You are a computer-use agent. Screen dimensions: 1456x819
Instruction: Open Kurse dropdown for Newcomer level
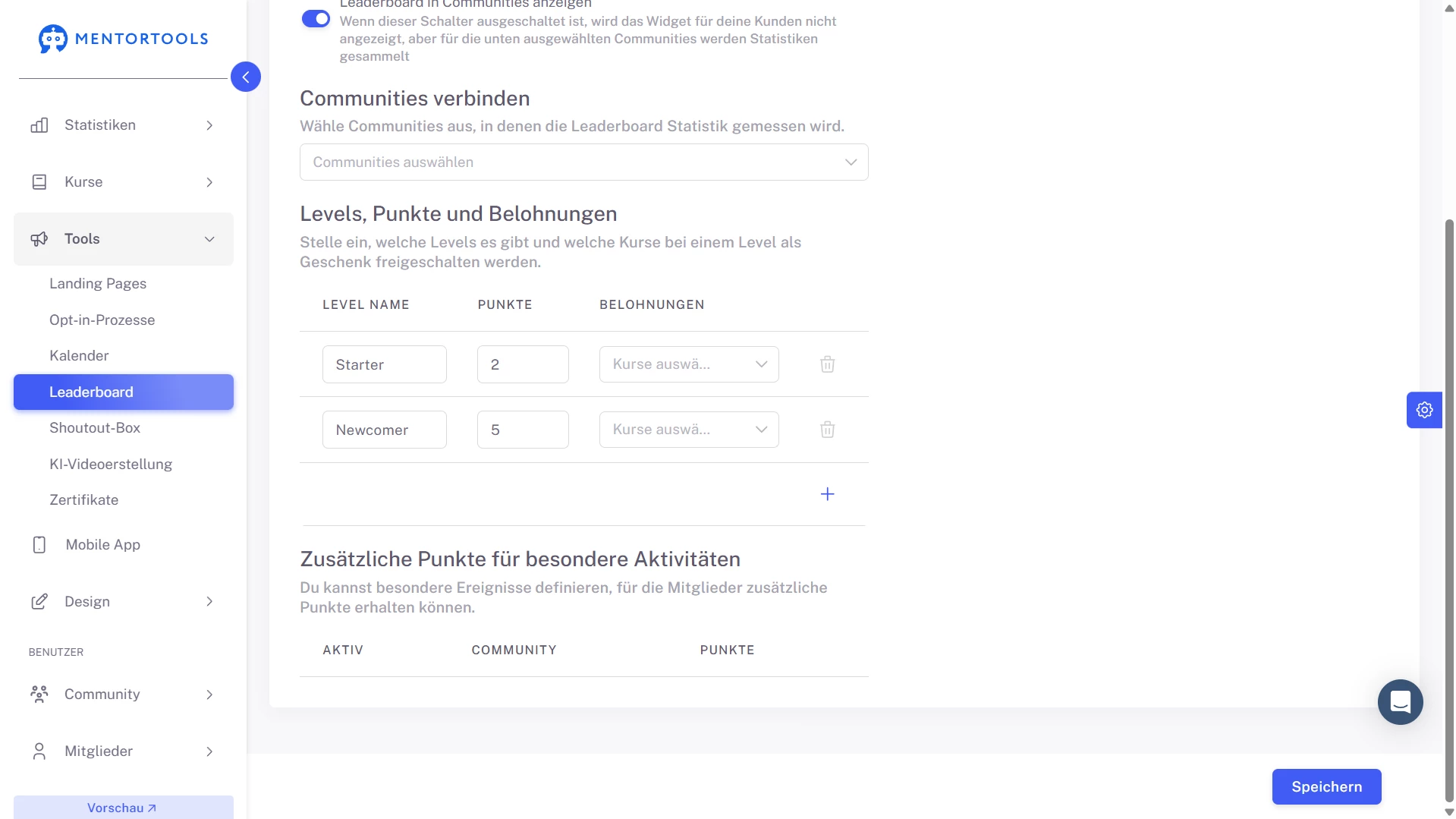[x=688, y=430]
